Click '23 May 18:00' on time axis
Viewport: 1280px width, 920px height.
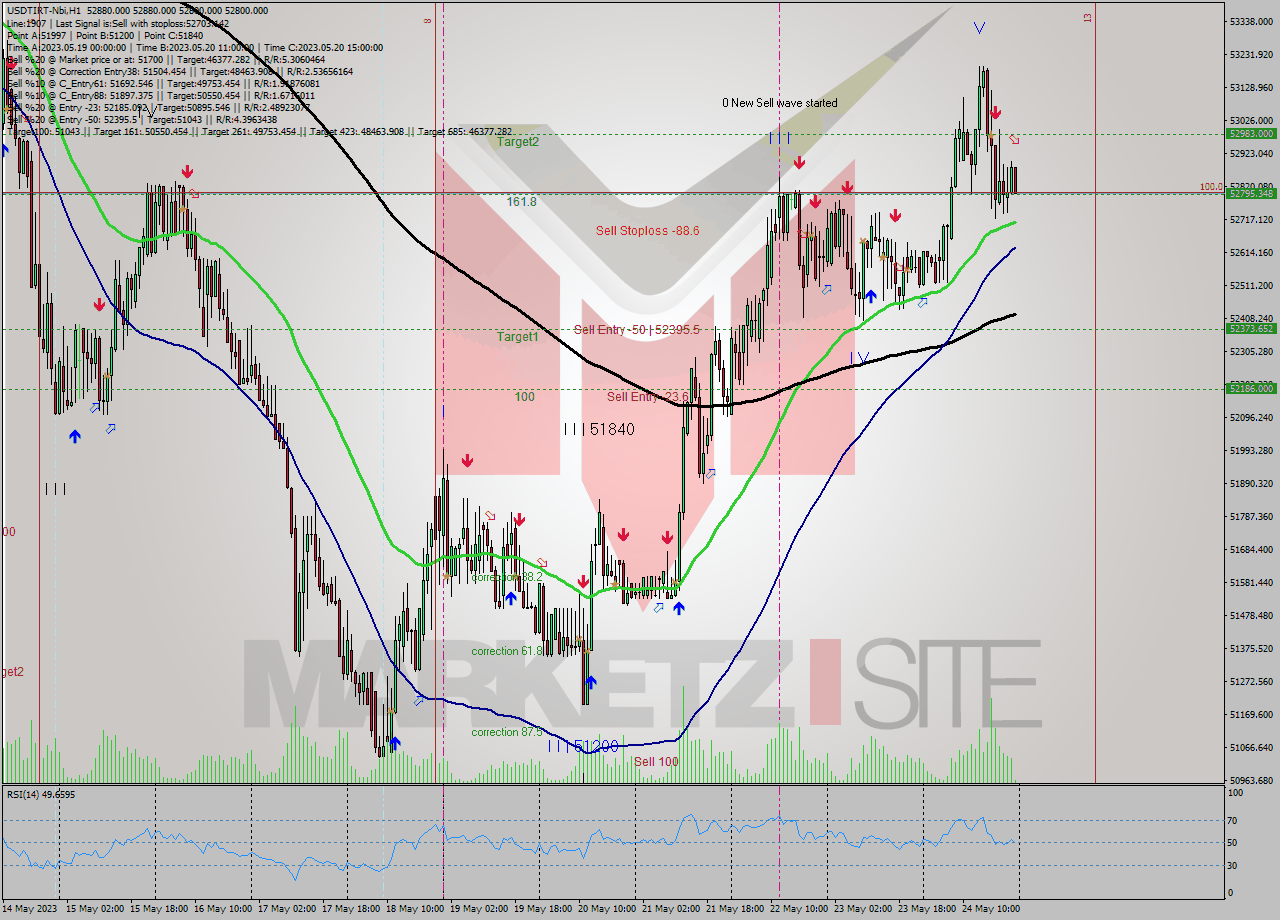tap(925, 908)
